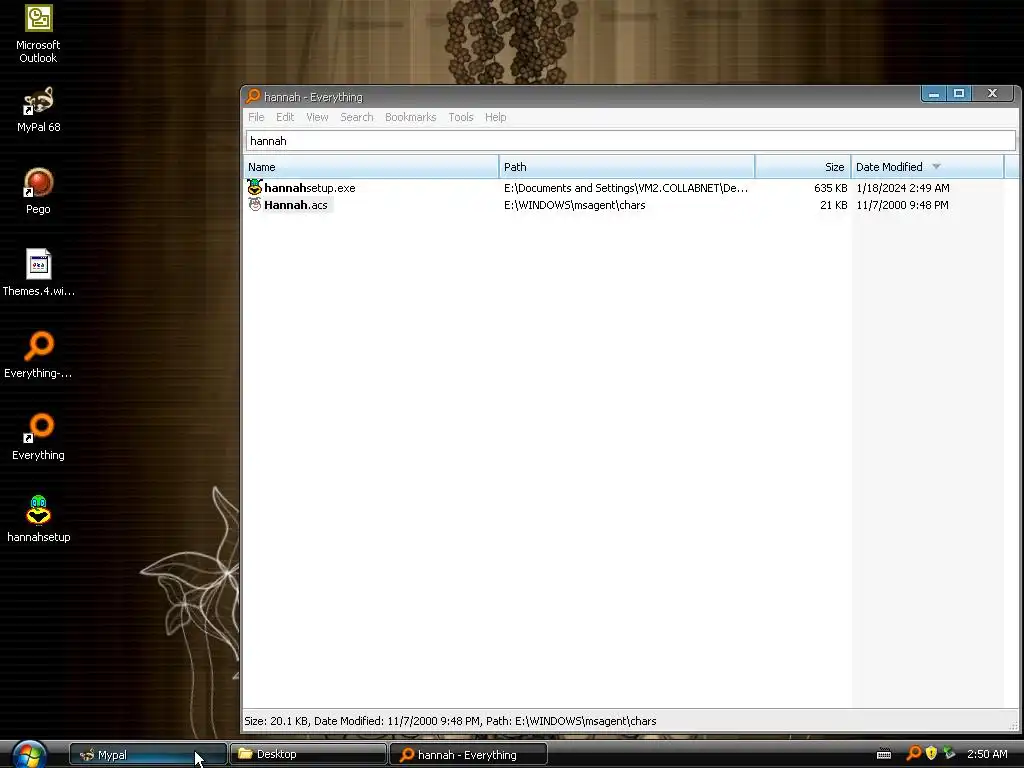
Task: Click the Everything magnifier icon in title bar
Action: [x=253, y=97]
